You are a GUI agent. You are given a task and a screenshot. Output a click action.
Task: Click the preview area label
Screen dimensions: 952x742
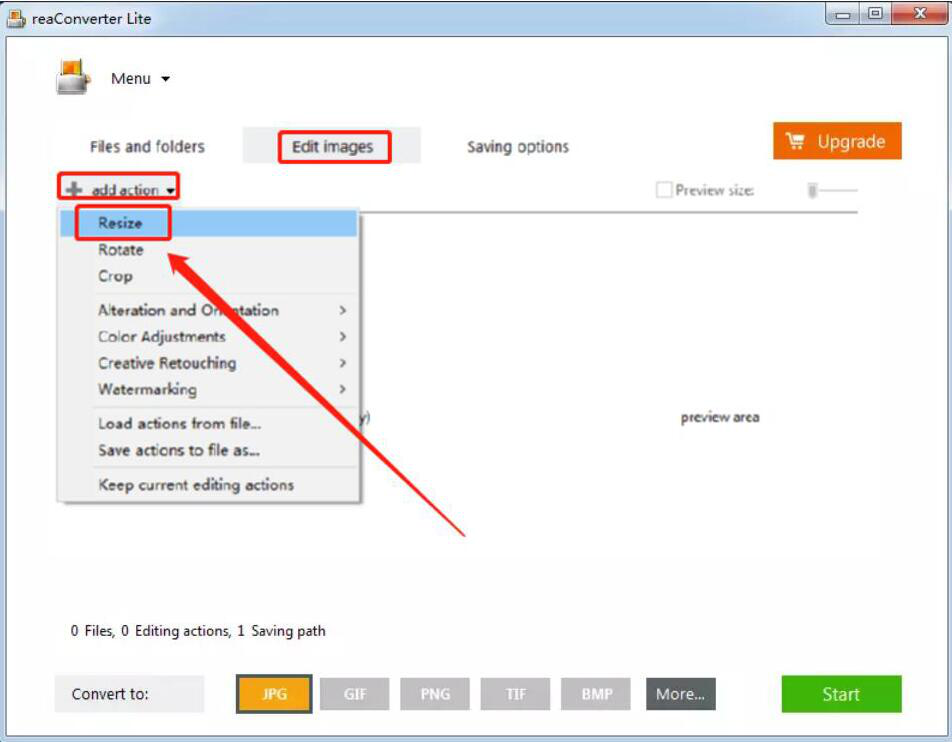(x=720, y=417)
